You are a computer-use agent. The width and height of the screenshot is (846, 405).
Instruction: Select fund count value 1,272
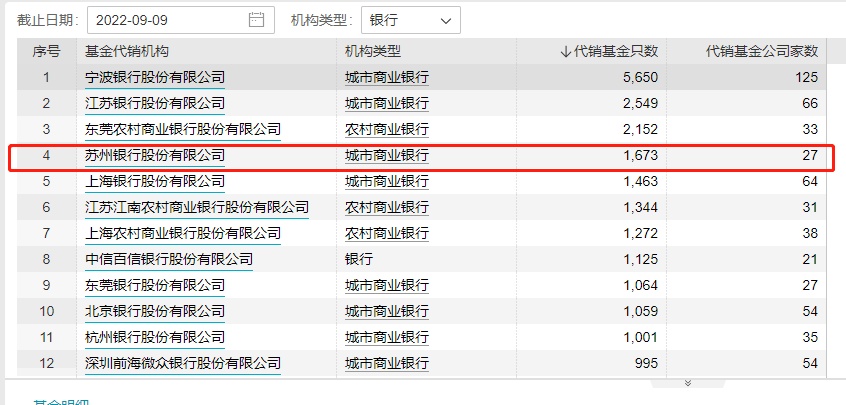click(x=640, y=234)
